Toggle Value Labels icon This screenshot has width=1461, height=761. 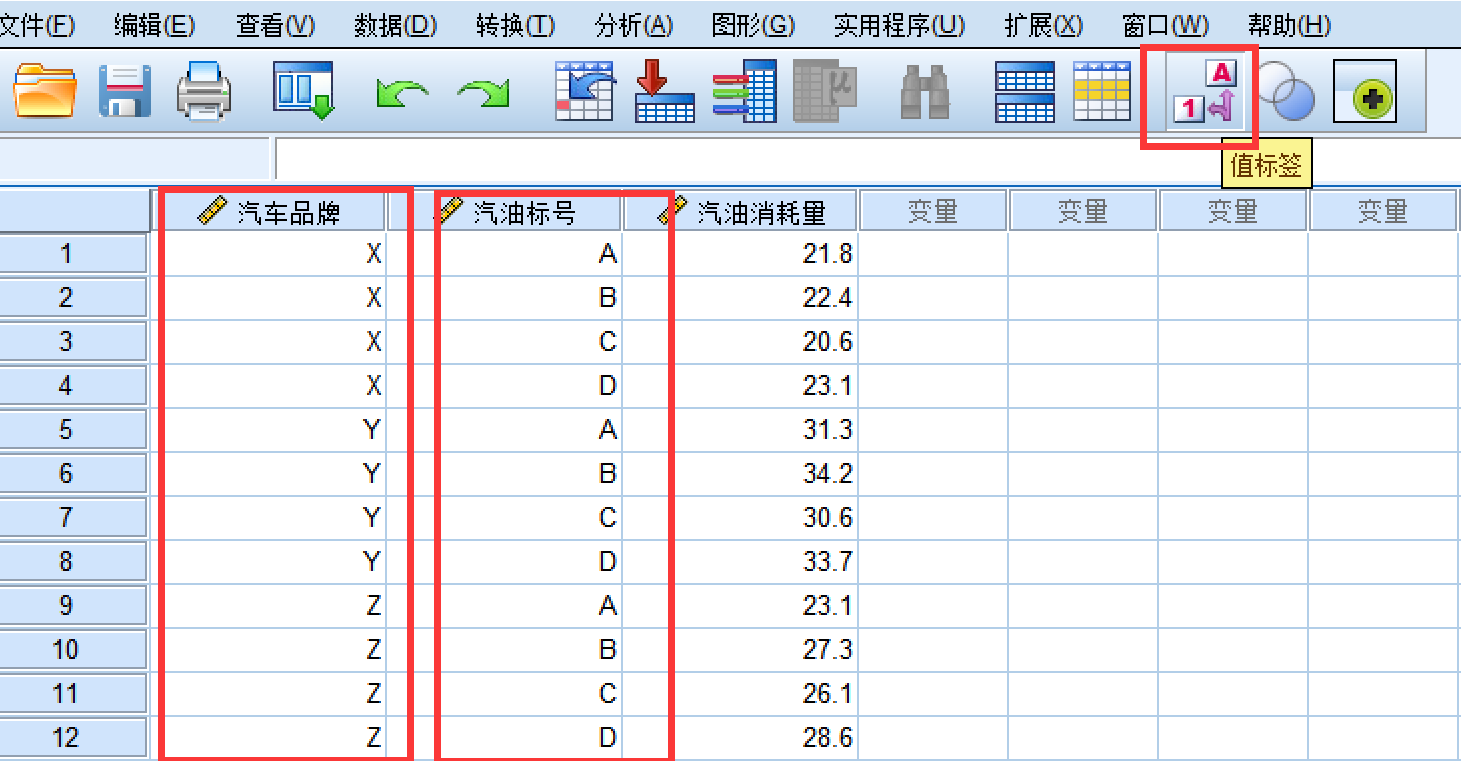1205,92
